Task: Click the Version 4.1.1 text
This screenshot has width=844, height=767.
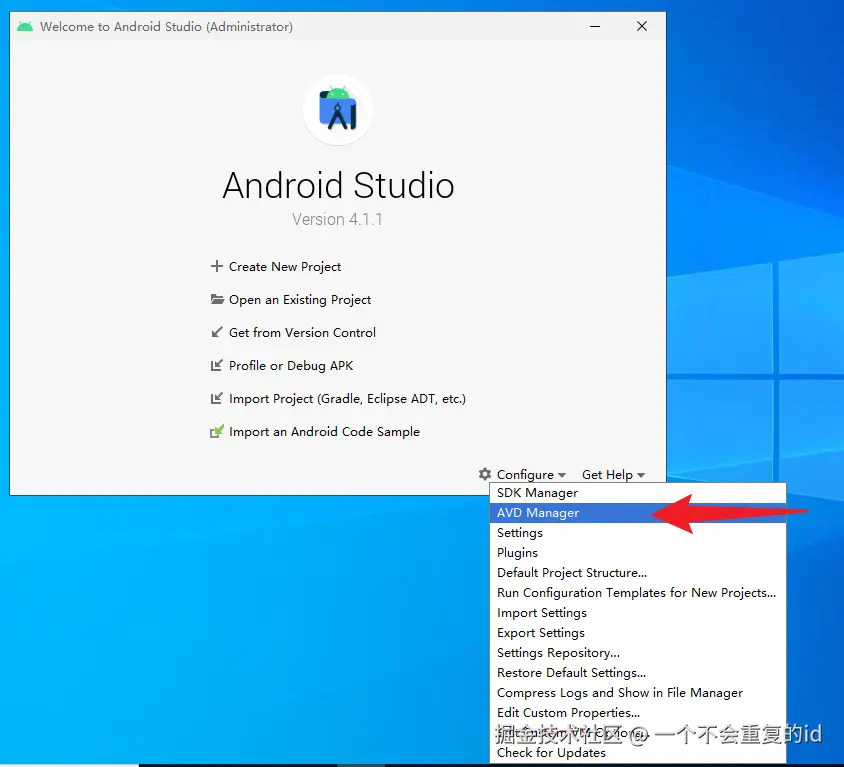Action: tap(337, 219)
